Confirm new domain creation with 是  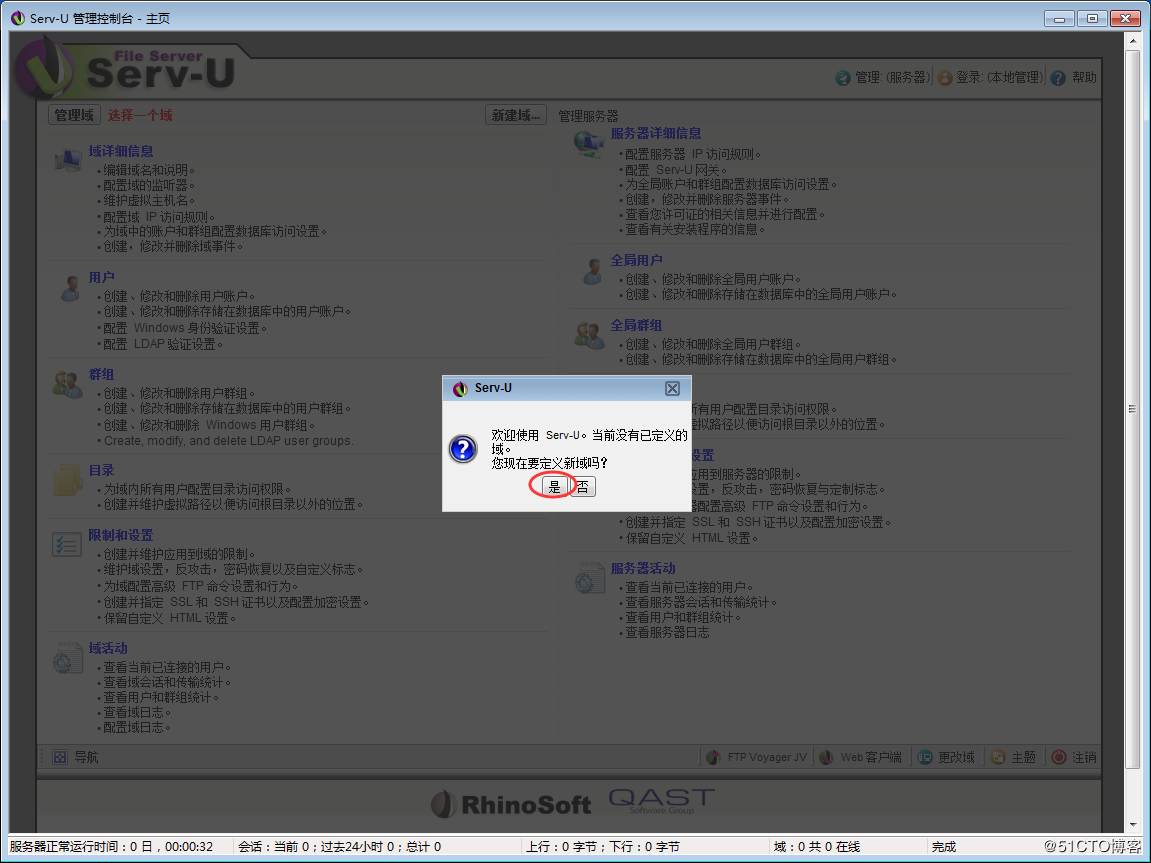click(x=553, y=487)
